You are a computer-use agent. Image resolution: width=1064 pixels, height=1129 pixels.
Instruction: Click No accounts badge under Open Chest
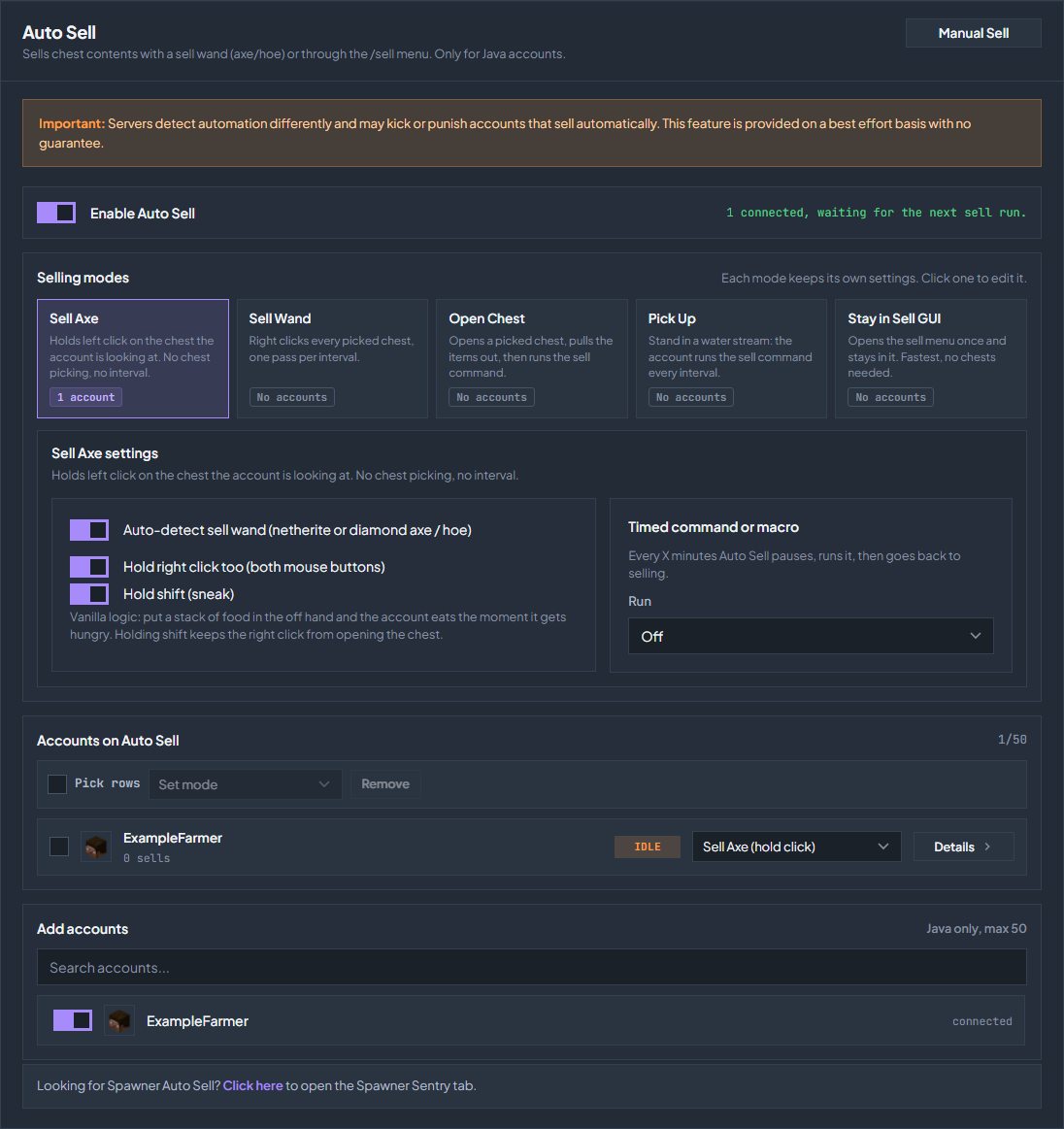[491, 397]
